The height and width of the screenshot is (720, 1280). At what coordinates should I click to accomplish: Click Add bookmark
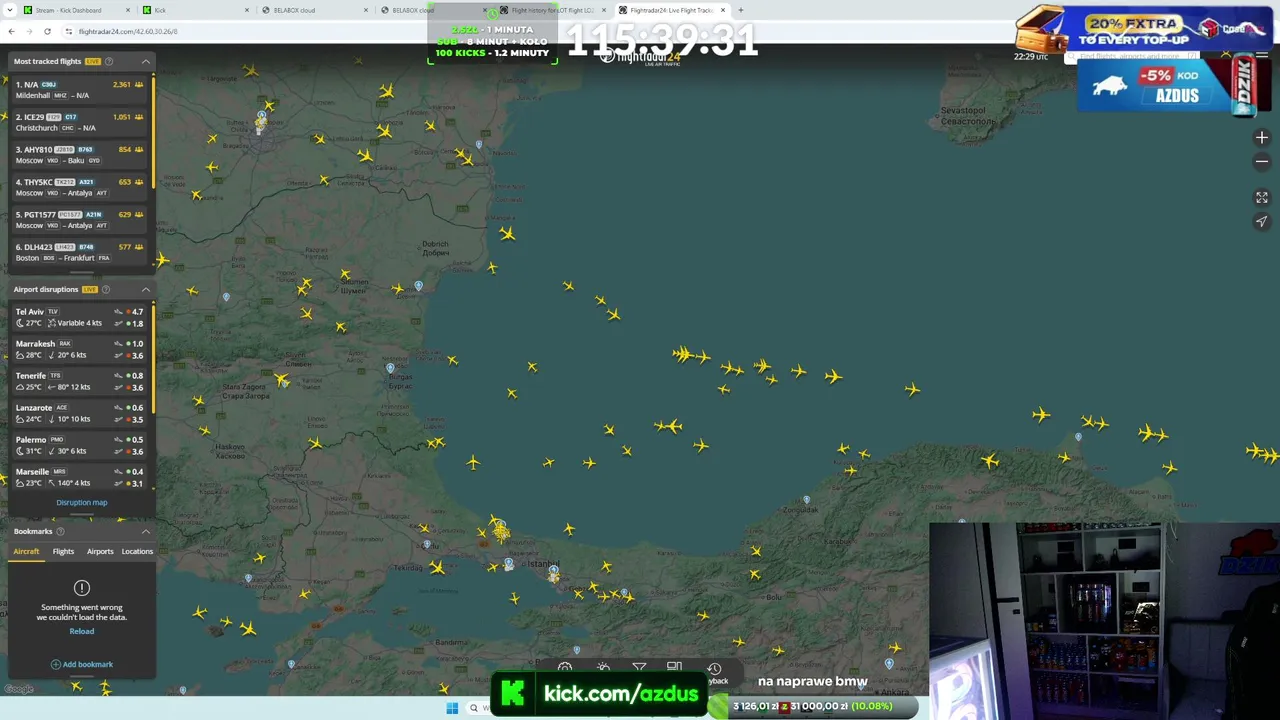click(x=82, y=665)
